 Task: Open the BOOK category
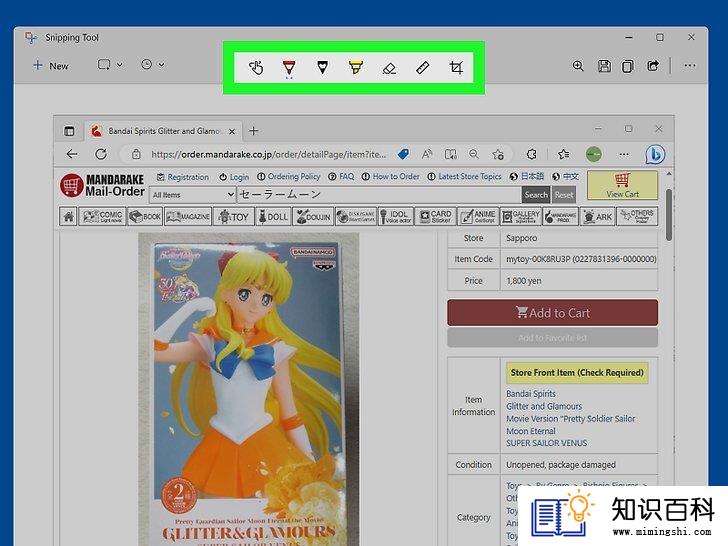coord(145,216)
